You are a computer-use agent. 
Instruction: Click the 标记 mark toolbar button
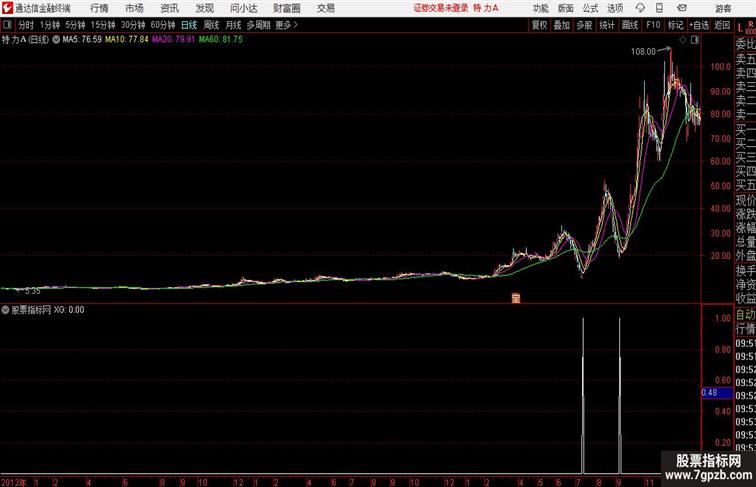[x=675, y=25]
